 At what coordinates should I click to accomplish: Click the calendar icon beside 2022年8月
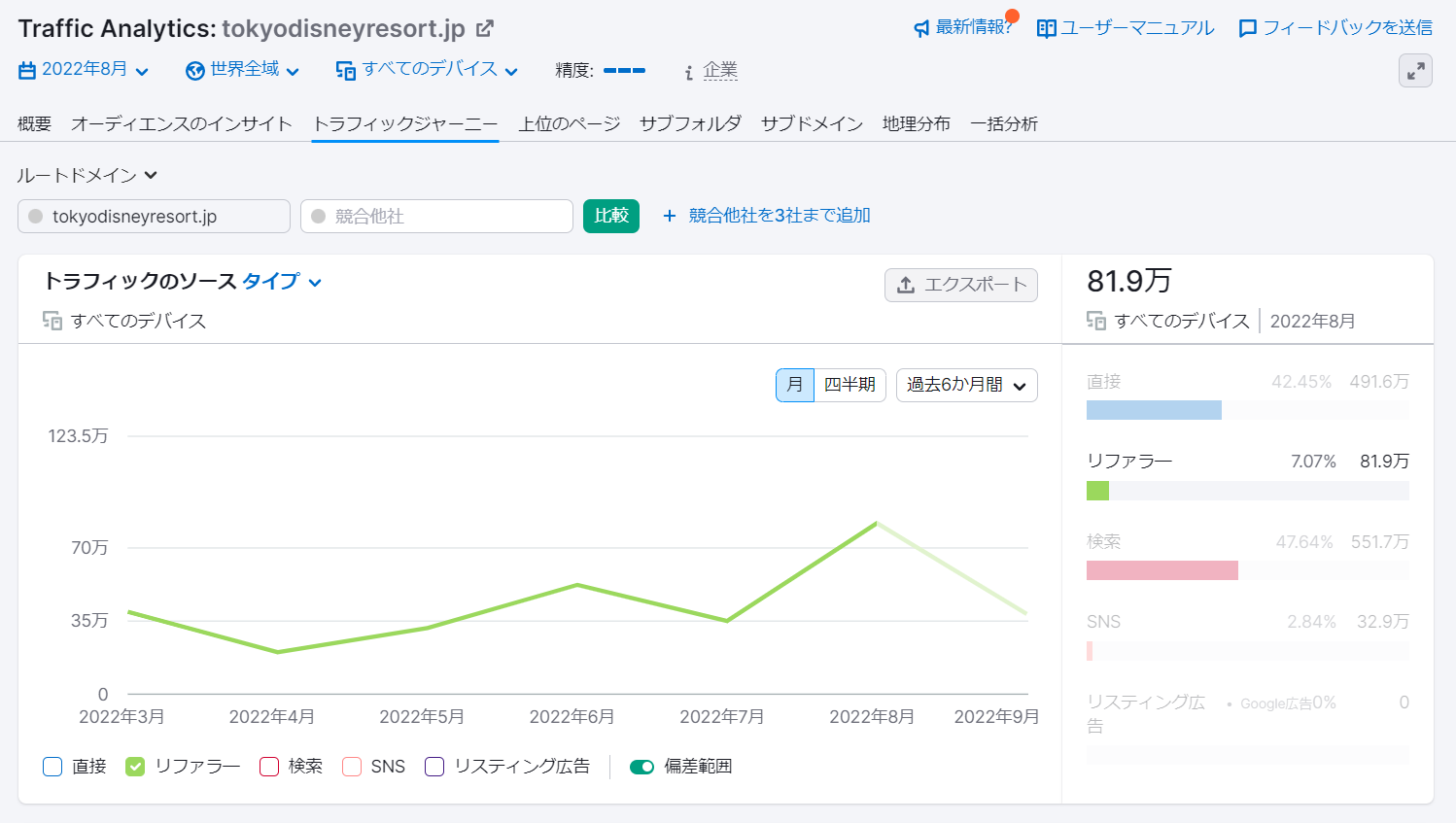[x=27, y=70]
